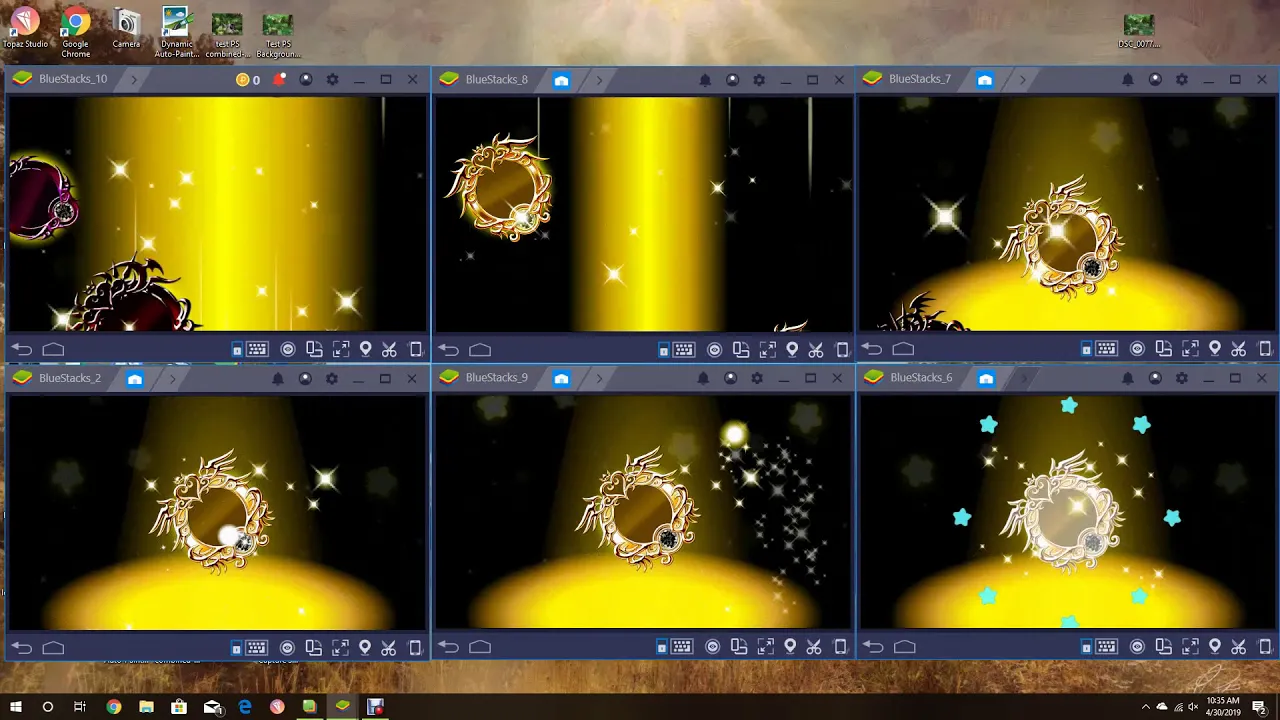Open keyboard controls in BlueStacks_9 toolbar
The height and width of the screenshot is (720, 1280).
pyautogui.click(x=683, y=647)
